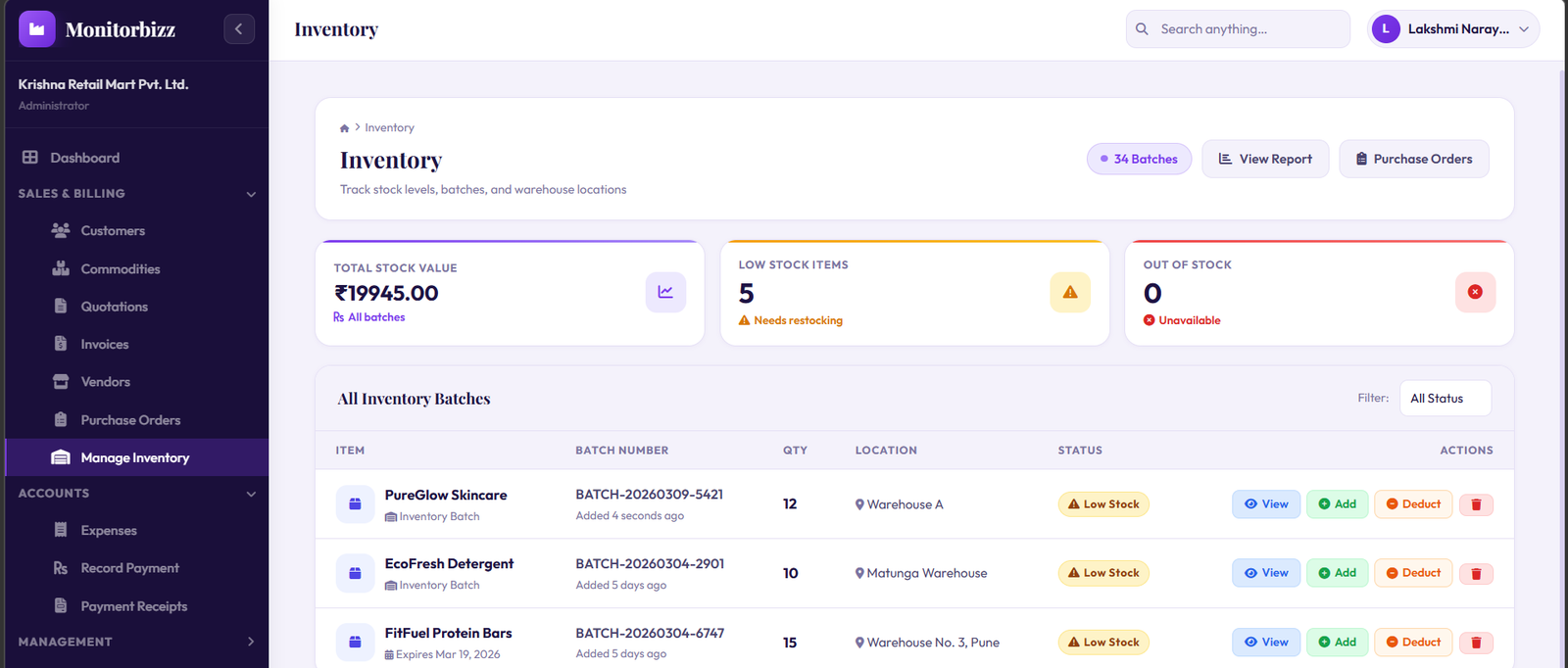Click the low stock warning triangle icon
1568x668 pixels.
tap(1069, 292)
